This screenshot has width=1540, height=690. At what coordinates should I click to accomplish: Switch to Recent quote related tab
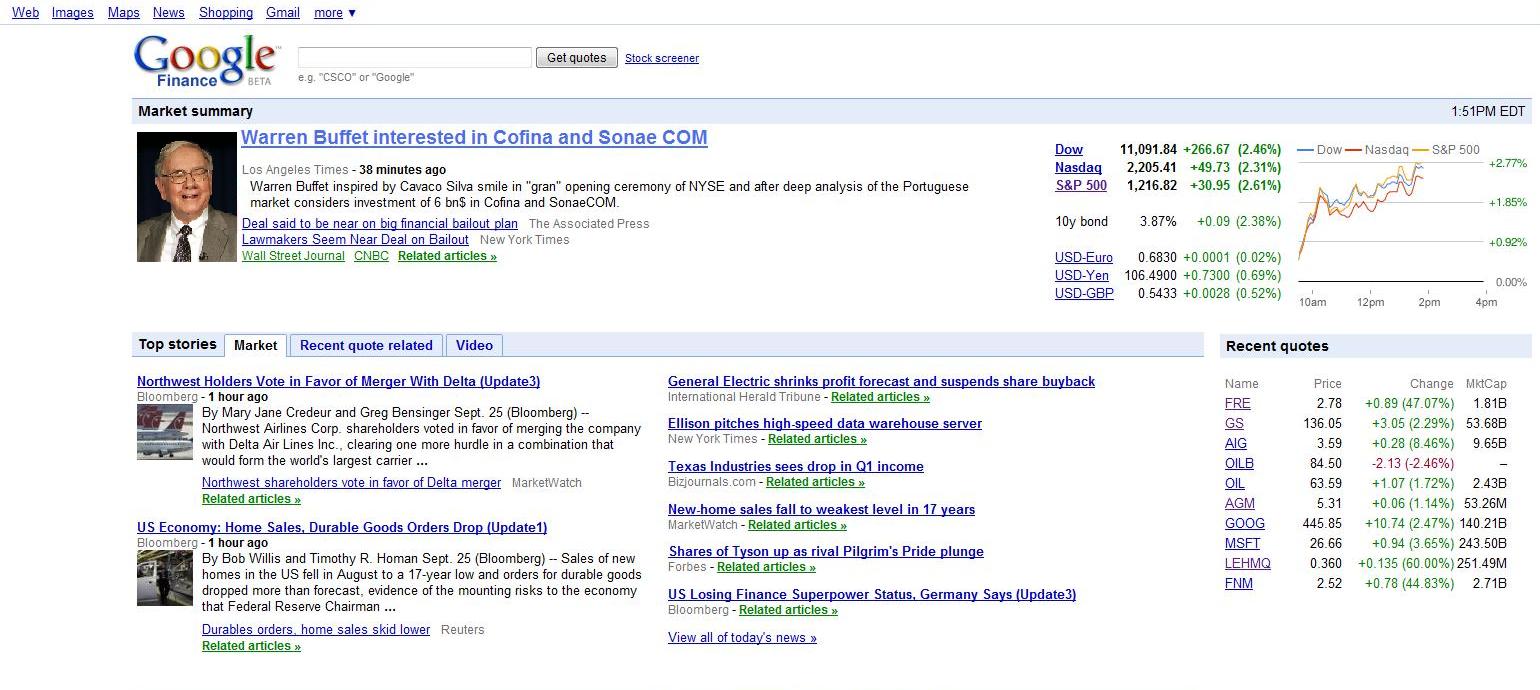coord(366,345)
